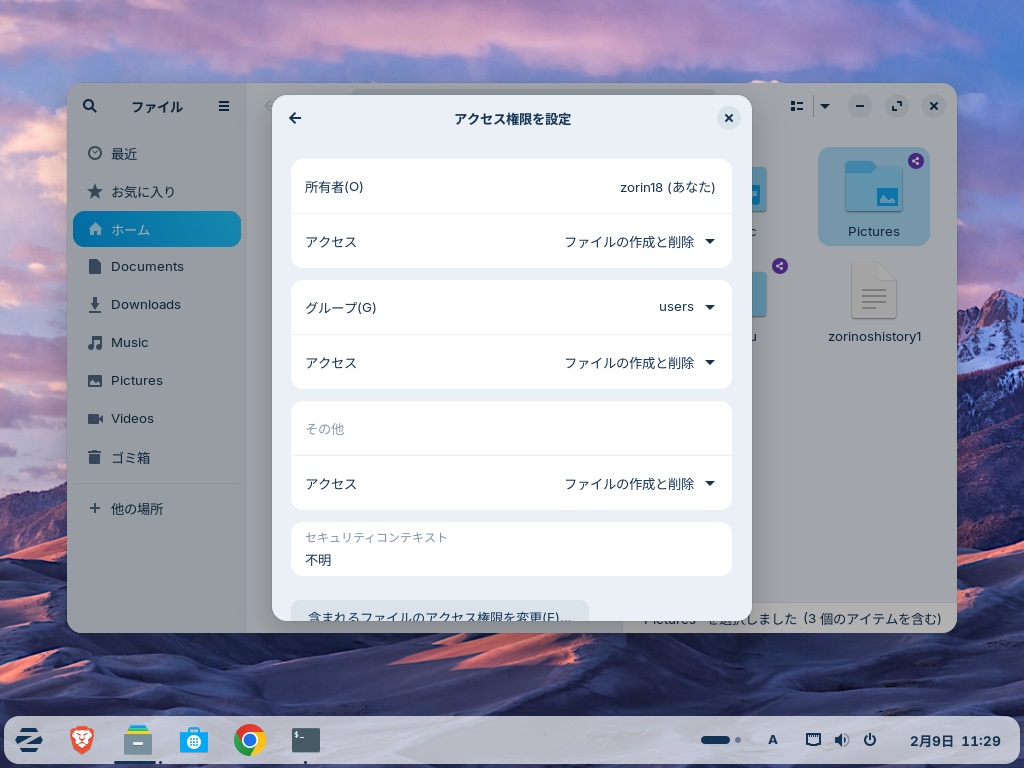The width and height of the screenshot is (1024, 768).
Task: Toggle the list/grid view icon
Action: (797, 106)
